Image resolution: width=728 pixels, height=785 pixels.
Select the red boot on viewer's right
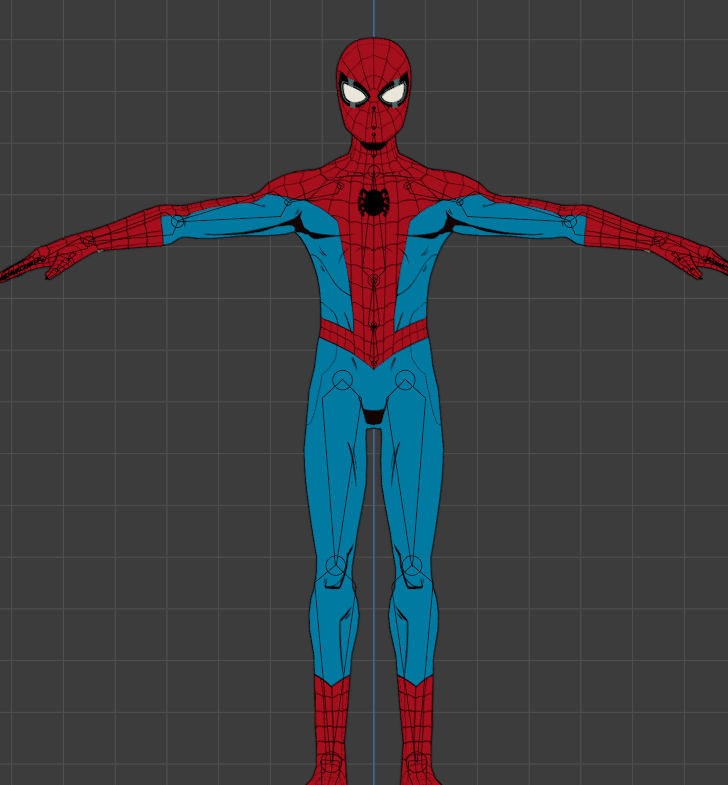417,731
